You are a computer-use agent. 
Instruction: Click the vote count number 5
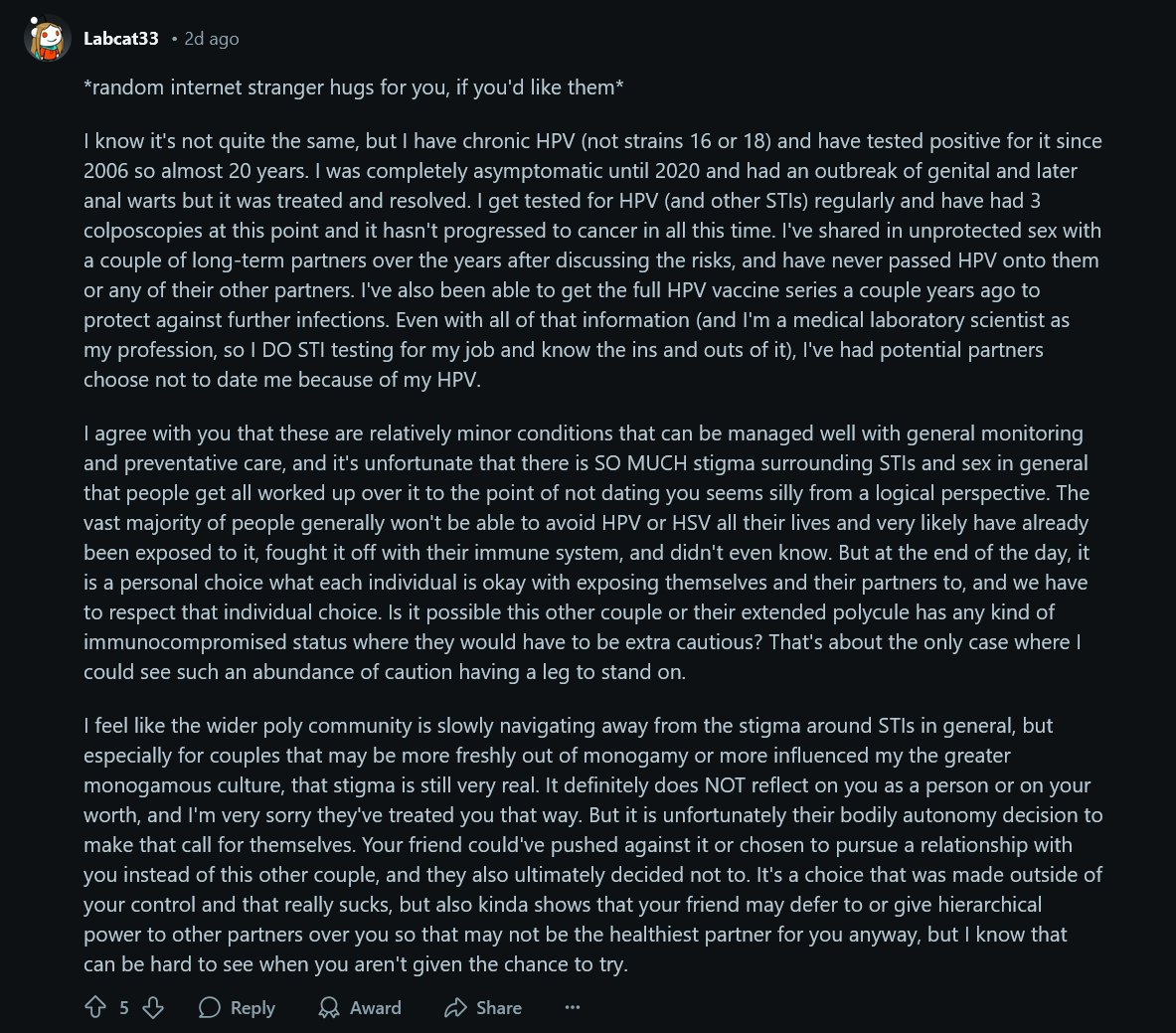pyautogui.click(x=124, y=1007)
